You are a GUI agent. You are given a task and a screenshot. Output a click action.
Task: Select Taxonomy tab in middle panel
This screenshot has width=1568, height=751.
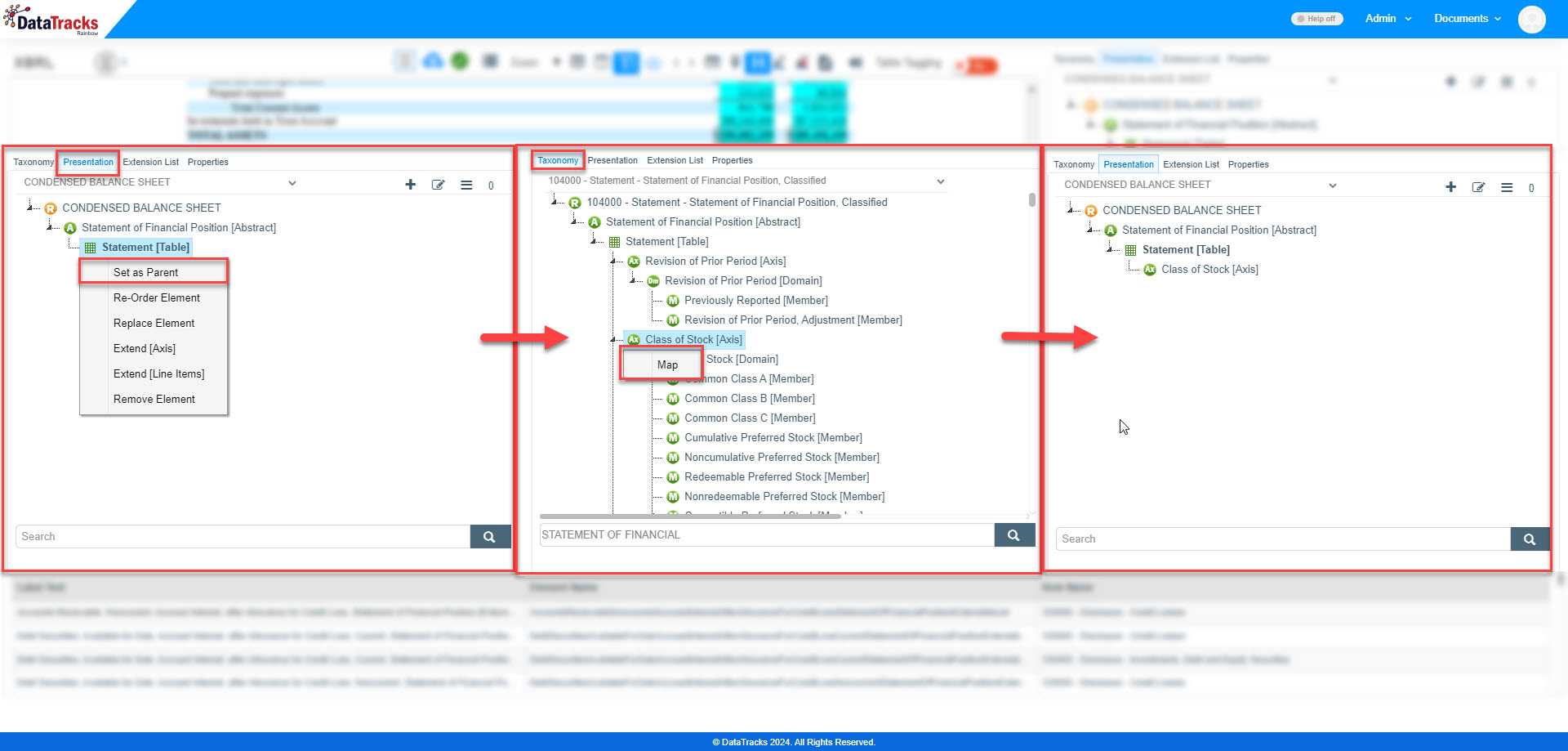pyautogui.click(x=558, y=160)
